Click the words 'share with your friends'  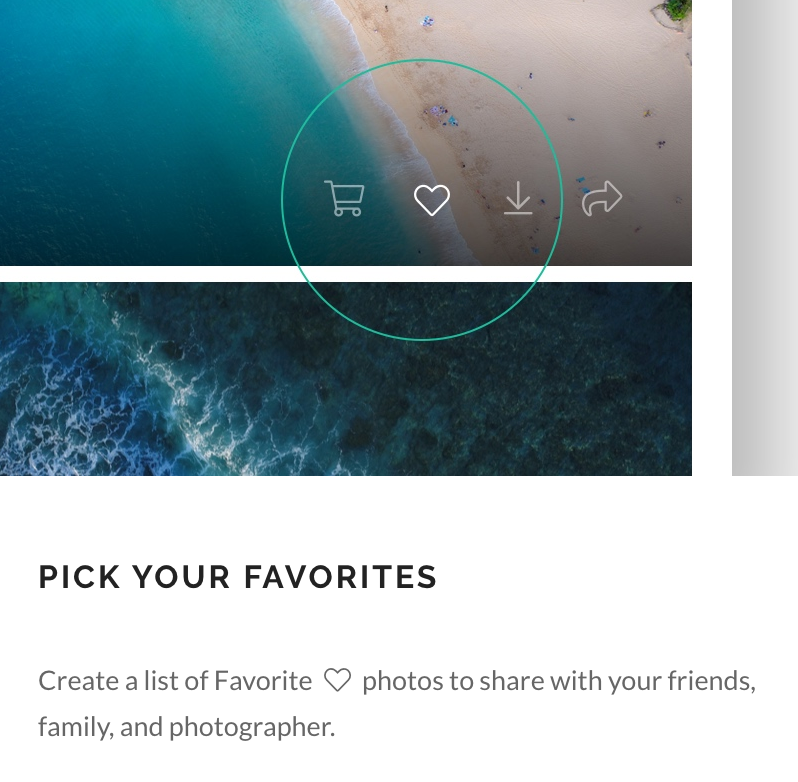[618, 681]
